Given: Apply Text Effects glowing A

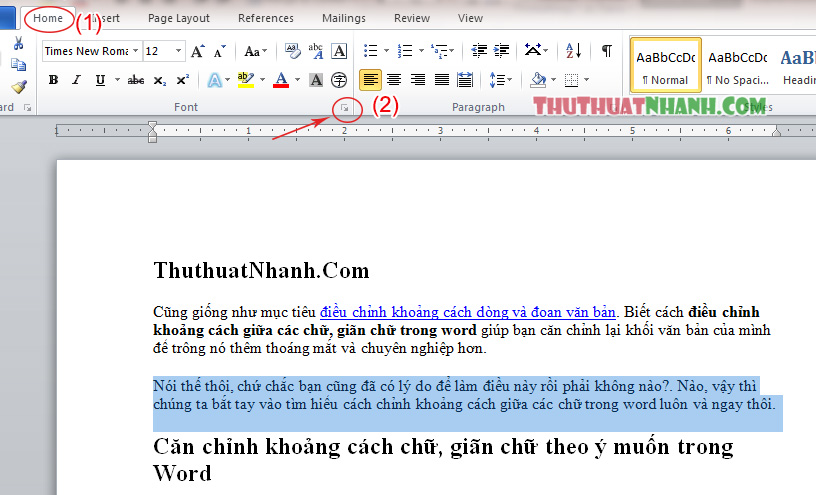Looking at the screenshot, I should 214,80.
